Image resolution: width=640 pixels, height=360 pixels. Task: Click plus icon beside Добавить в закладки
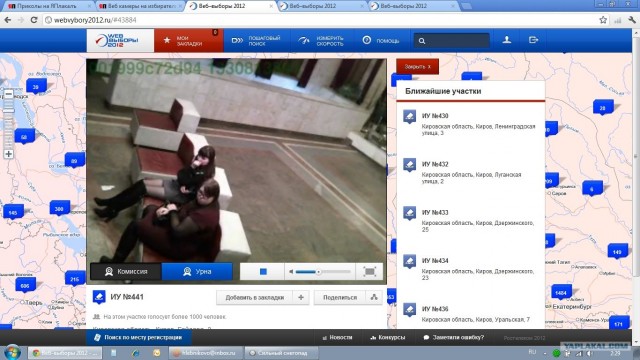click(x=301, y=298)
